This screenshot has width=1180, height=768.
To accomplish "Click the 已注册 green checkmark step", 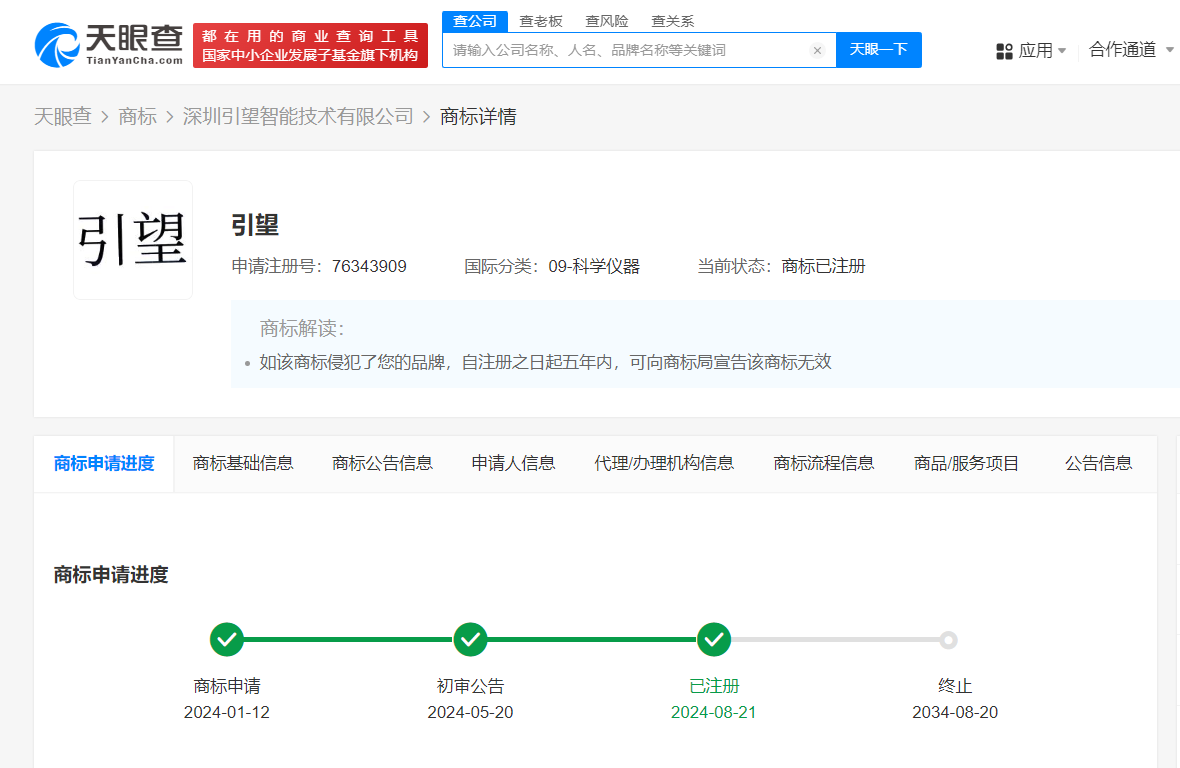I will (713, 639).
